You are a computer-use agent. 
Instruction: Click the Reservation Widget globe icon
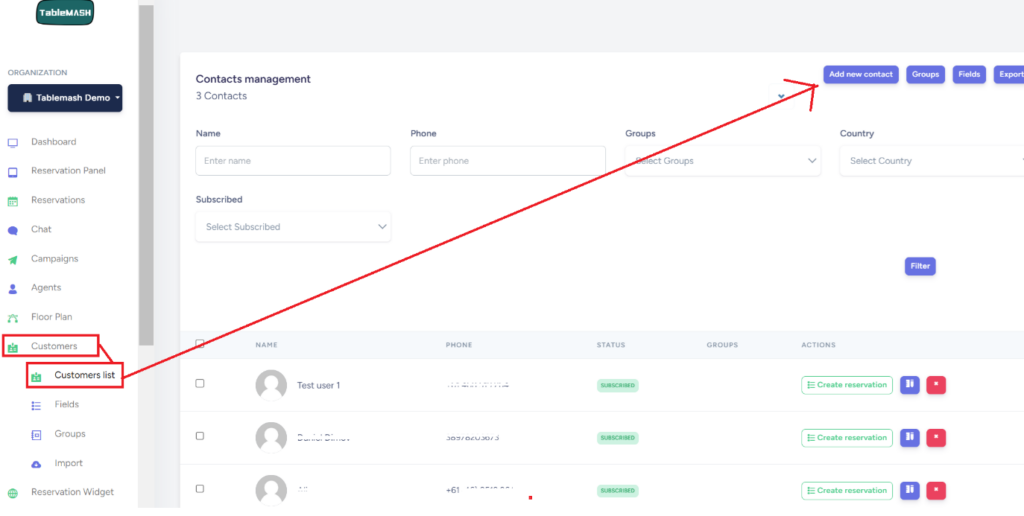pos(13,492)
